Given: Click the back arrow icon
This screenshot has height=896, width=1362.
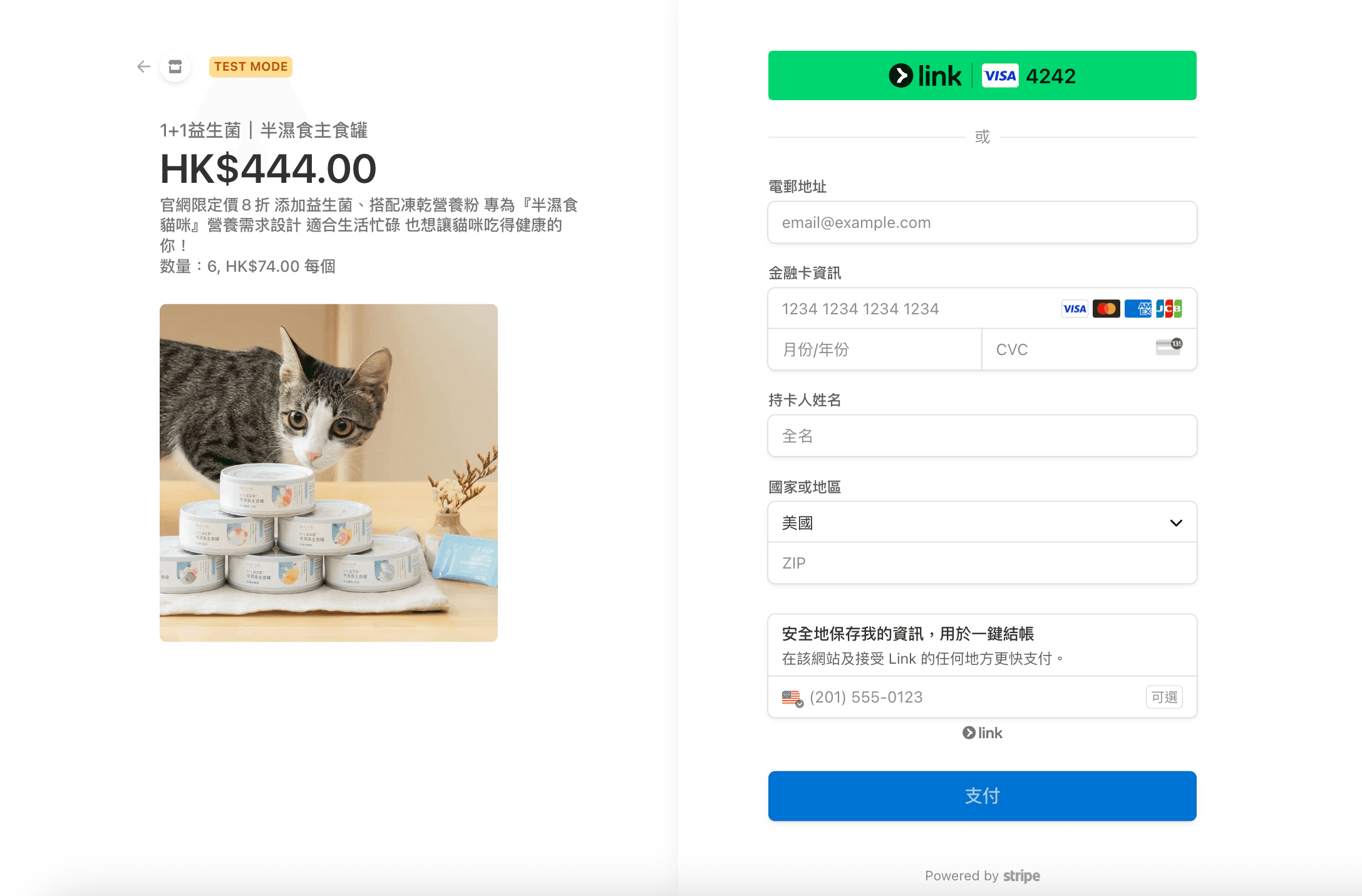Looking at the screenshot, I should tap(144, 66).
